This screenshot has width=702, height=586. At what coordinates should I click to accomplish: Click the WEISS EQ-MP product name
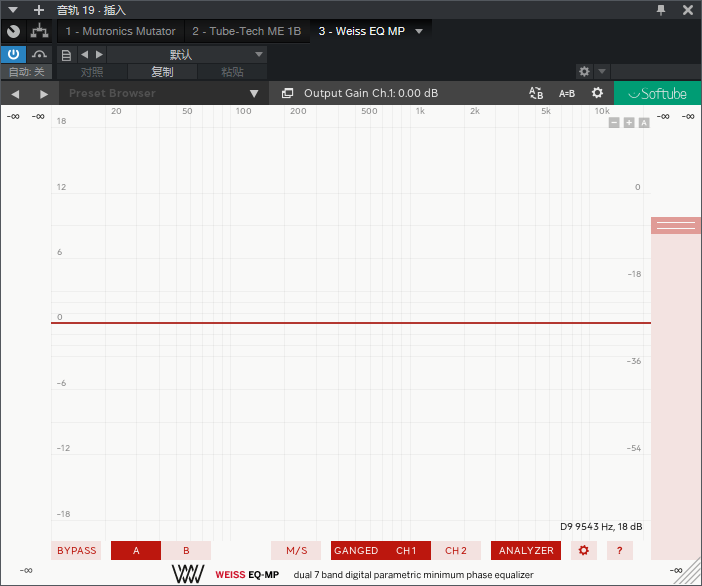247,575
